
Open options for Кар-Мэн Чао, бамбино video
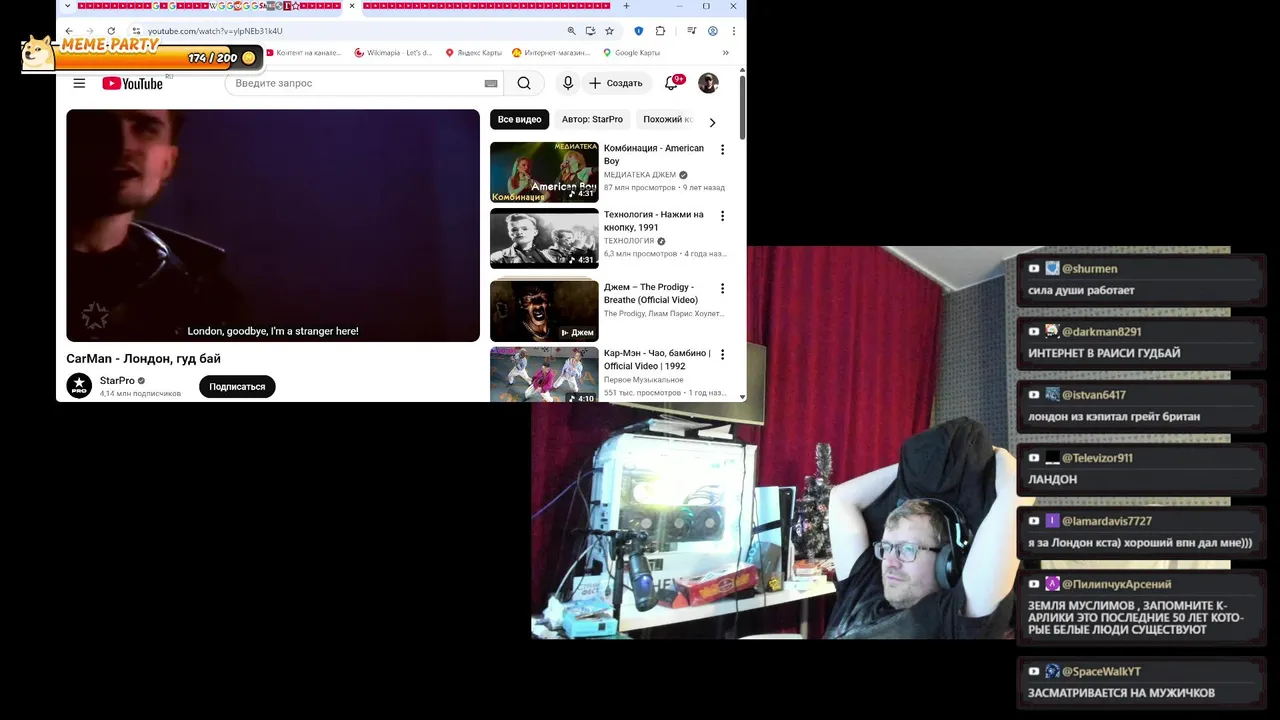(722, 355)
